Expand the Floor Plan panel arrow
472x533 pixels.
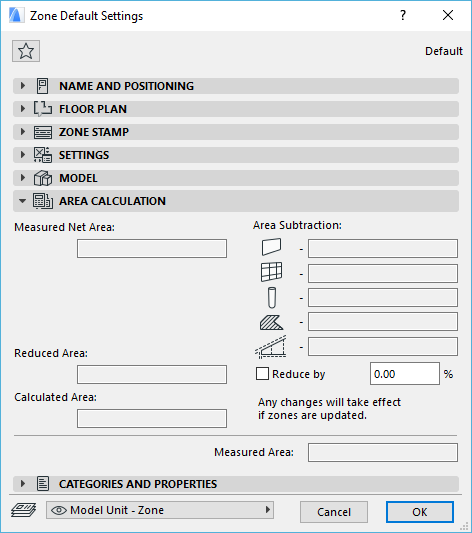pos(23,109)
